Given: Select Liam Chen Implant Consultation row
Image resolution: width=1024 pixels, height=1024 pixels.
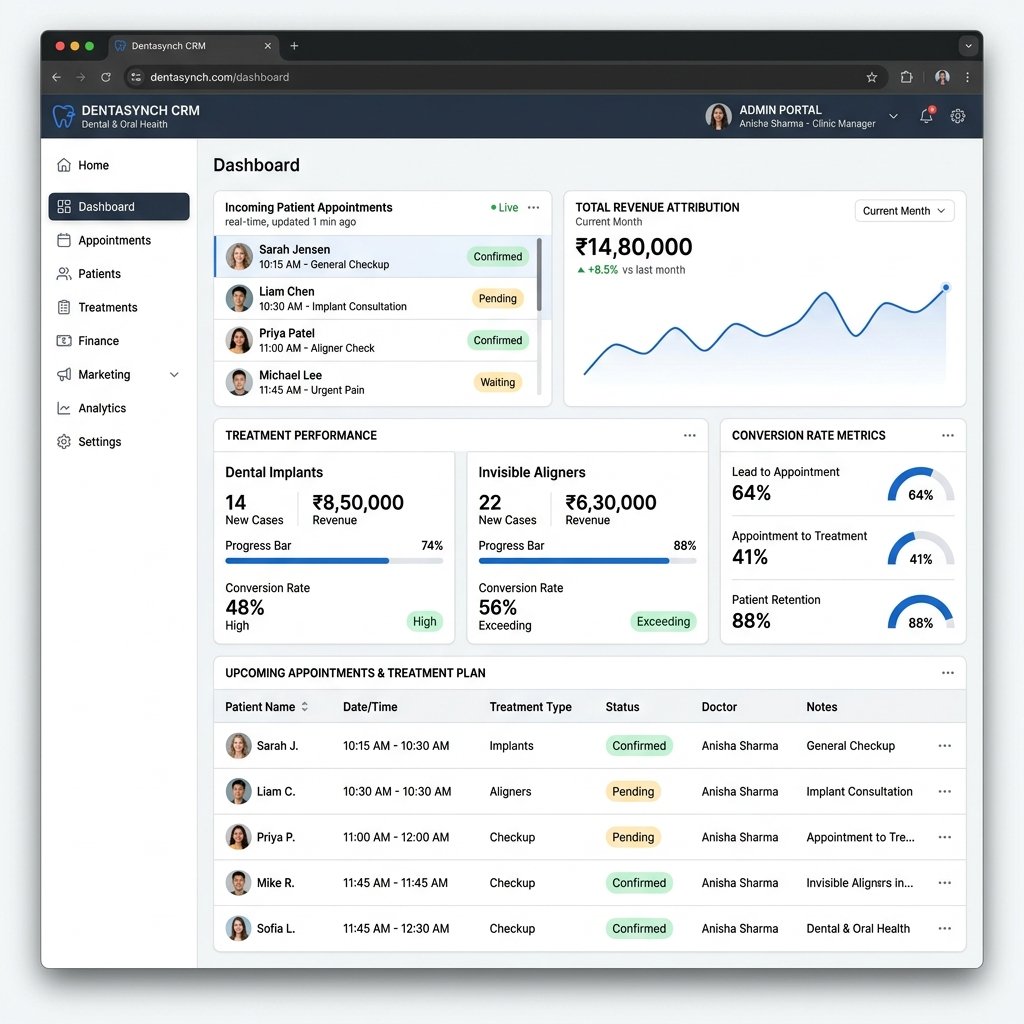Looking at the screenshot, I should 376,298.
